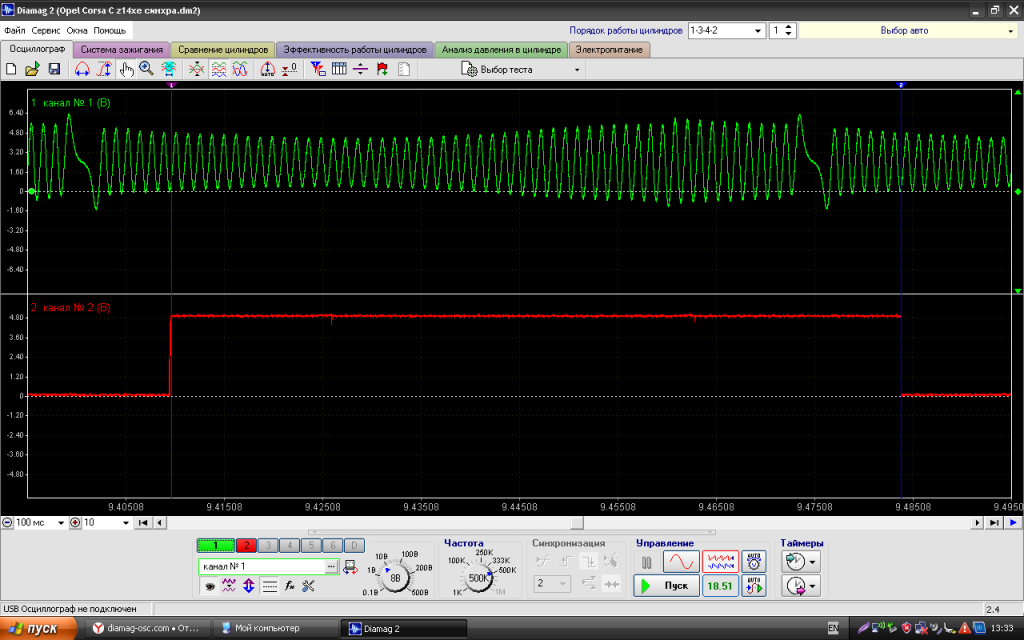Select the horizontal measurement cursor tool

tap(82, 69)
